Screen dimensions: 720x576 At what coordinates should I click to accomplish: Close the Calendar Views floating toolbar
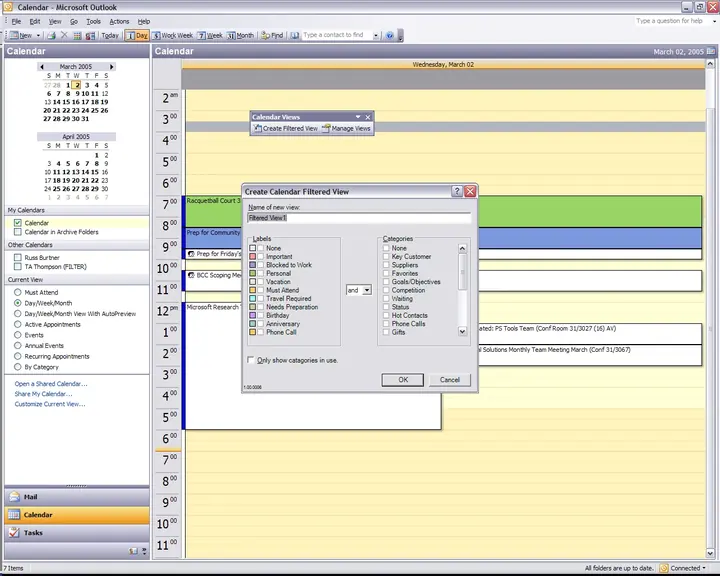(x=367, y=117)
